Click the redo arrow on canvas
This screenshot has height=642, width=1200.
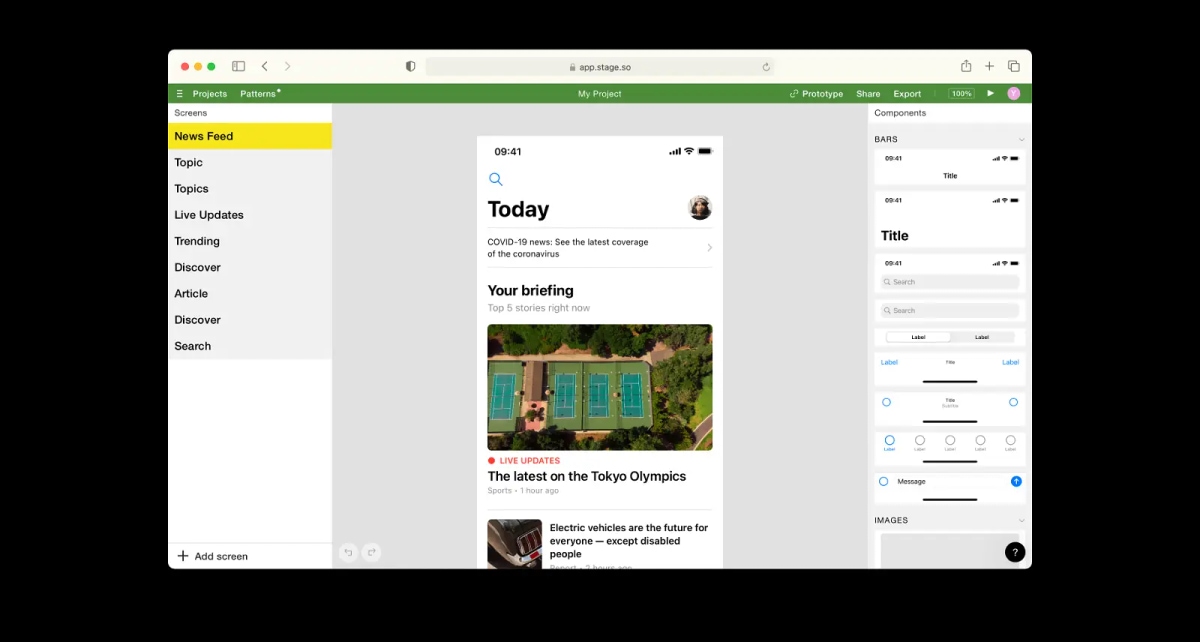pos(372,552)
